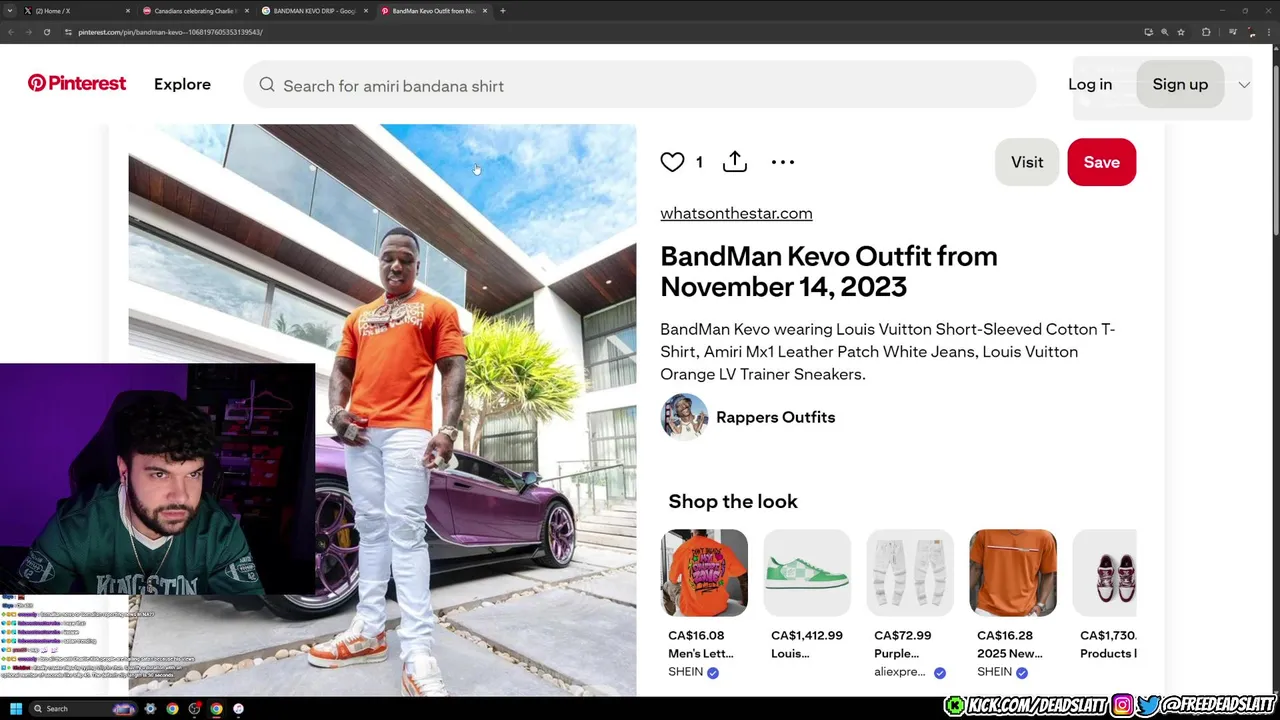Like the pin with the heart icon

(672, 162)
